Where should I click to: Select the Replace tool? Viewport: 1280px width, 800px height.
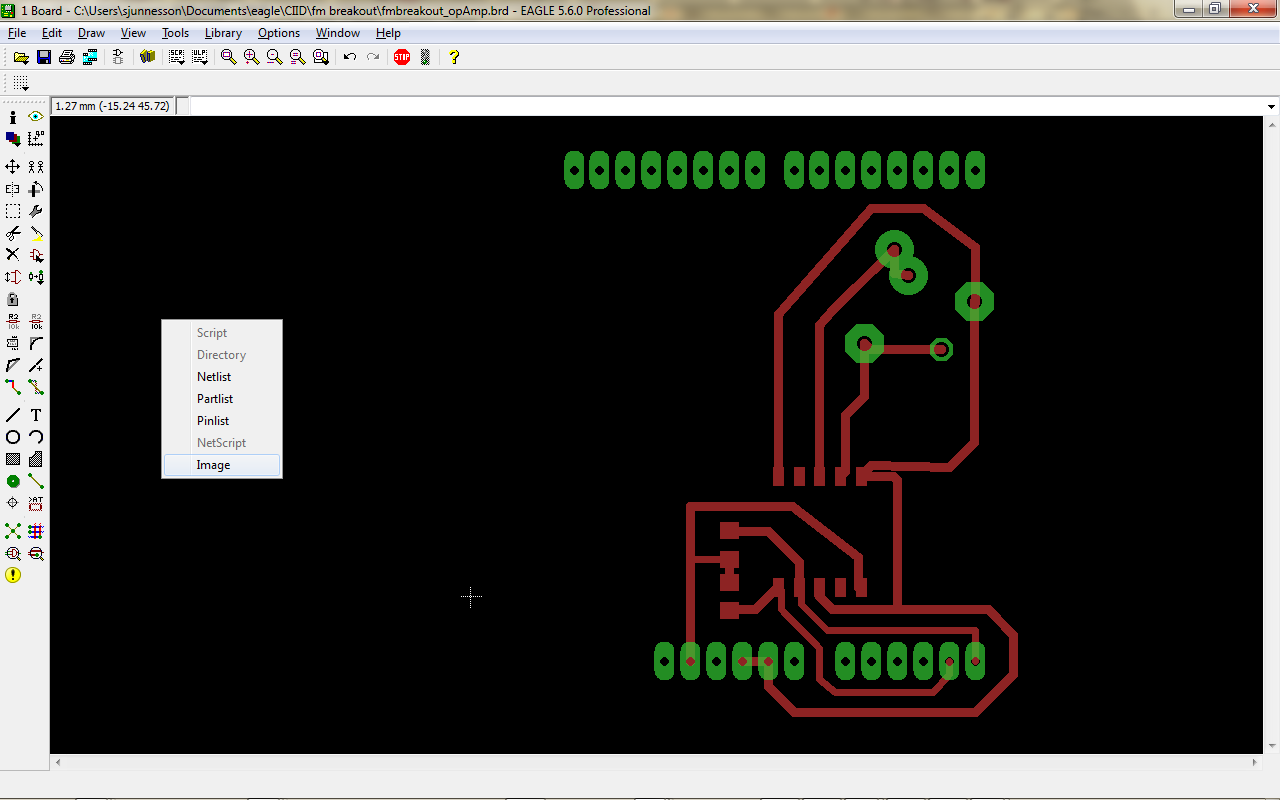36,277
